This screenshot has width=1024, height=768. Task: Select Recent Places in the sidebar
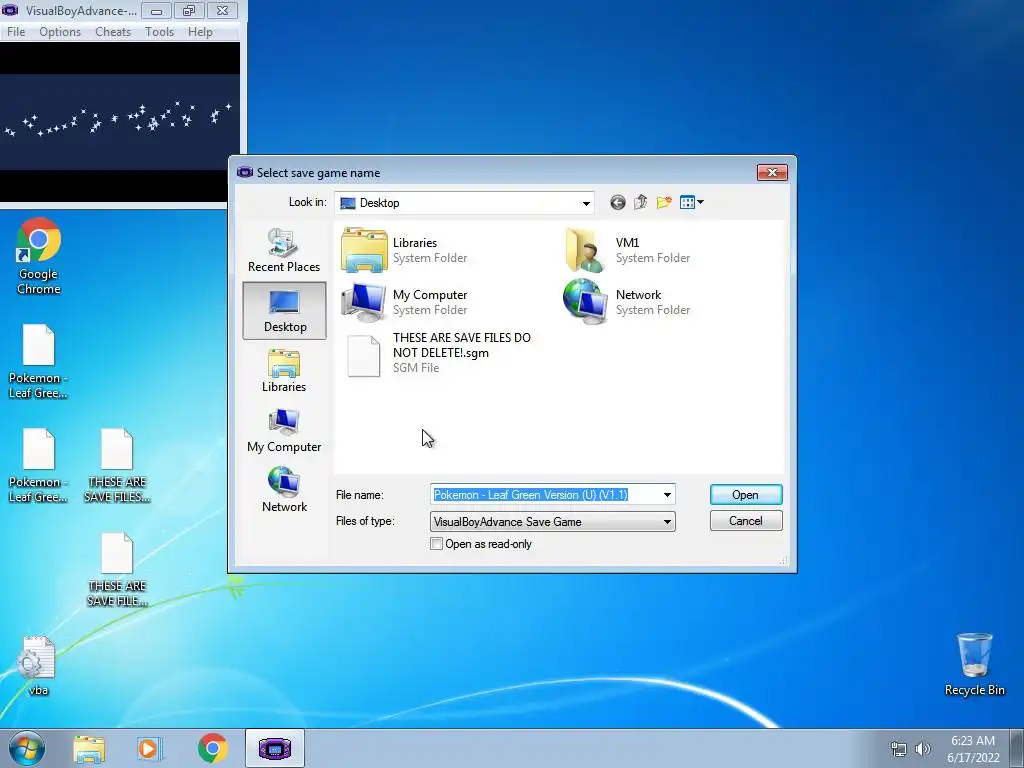[x=284, y=251]
